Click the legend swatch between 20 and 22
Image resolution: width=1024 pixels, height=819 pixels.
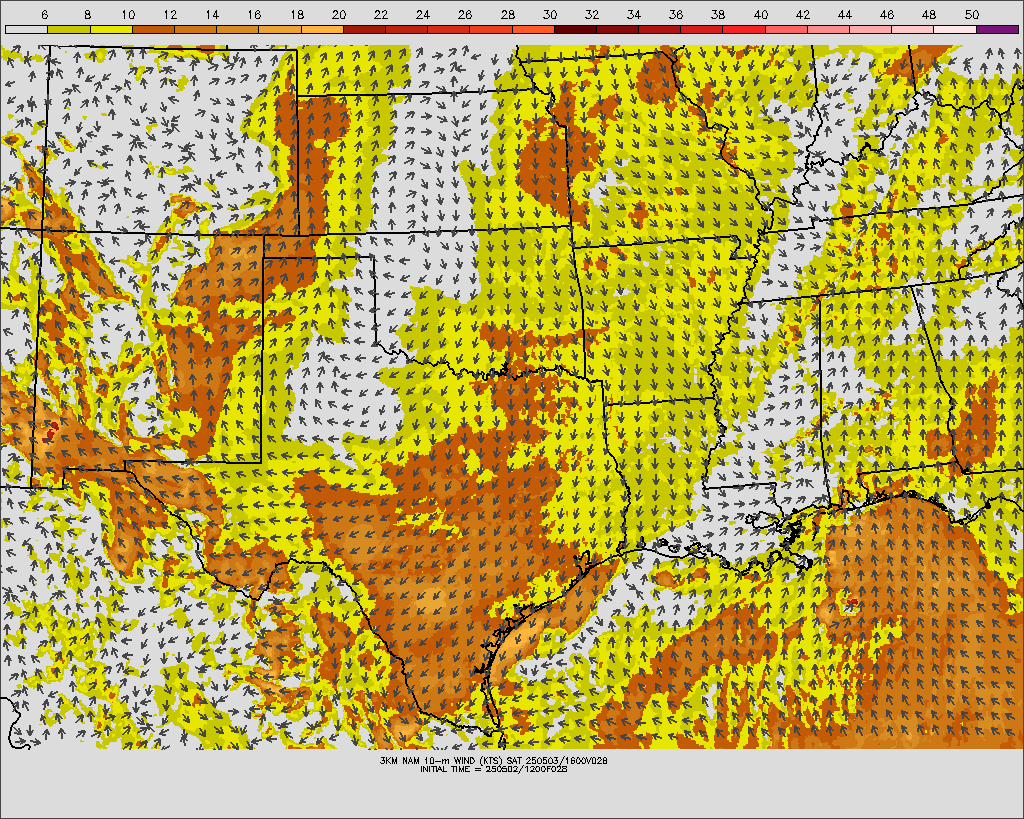click(x=364, y=29)
